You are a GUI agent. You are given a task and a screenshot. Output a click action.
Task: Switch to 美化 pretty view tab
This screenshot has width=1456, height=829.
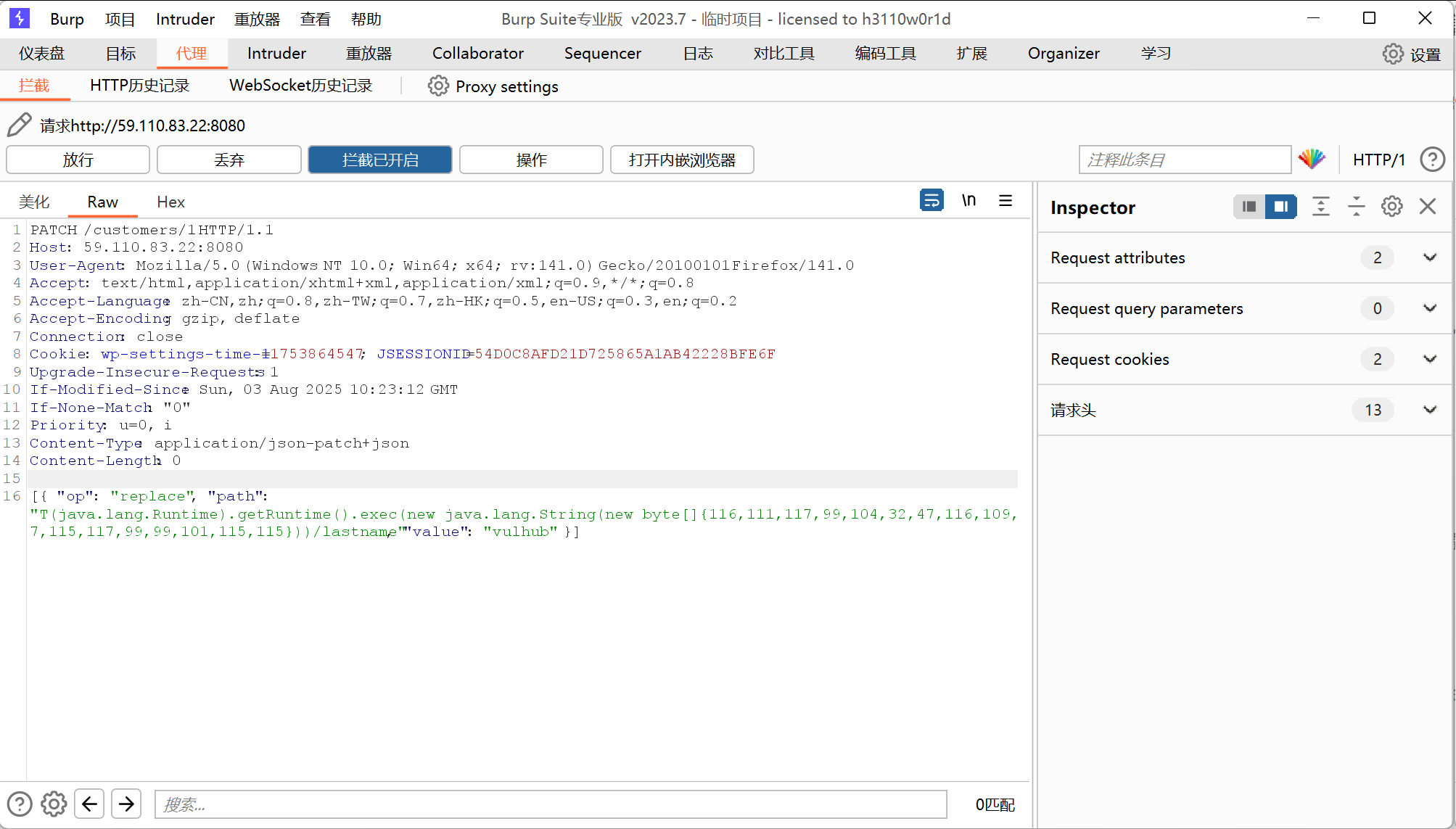[34, 202]
